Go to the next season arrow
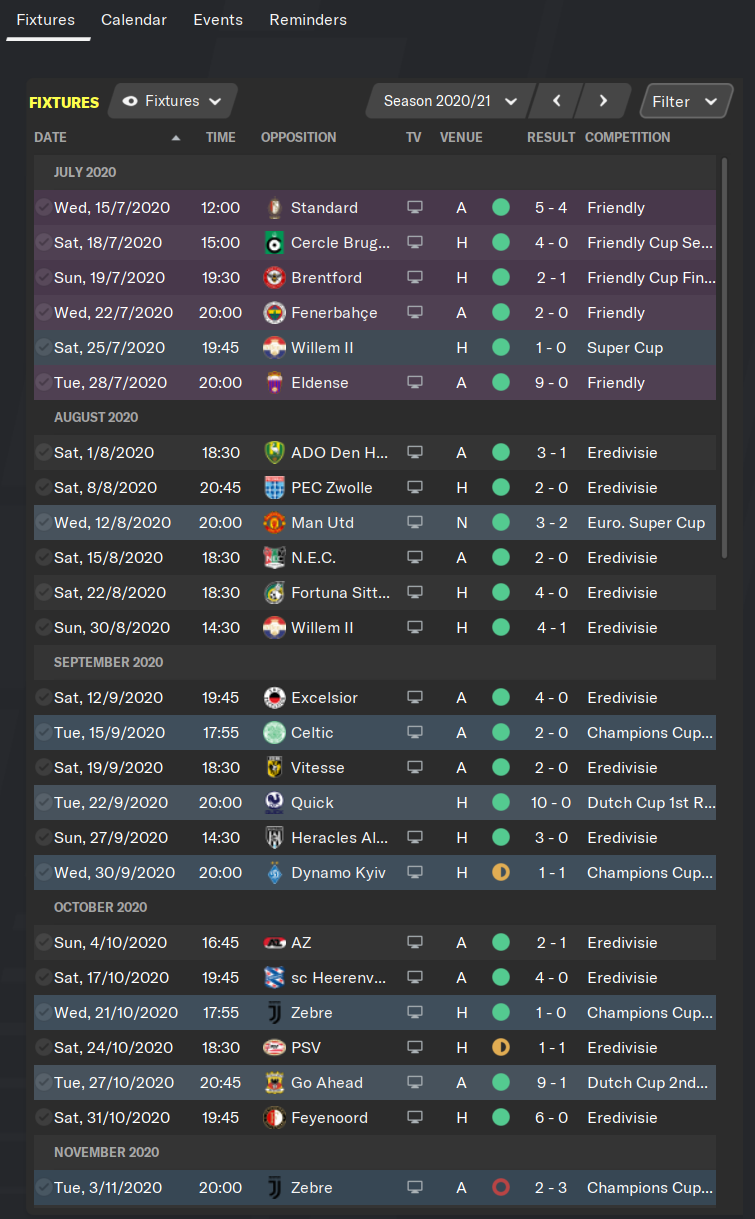 (603, 101)
